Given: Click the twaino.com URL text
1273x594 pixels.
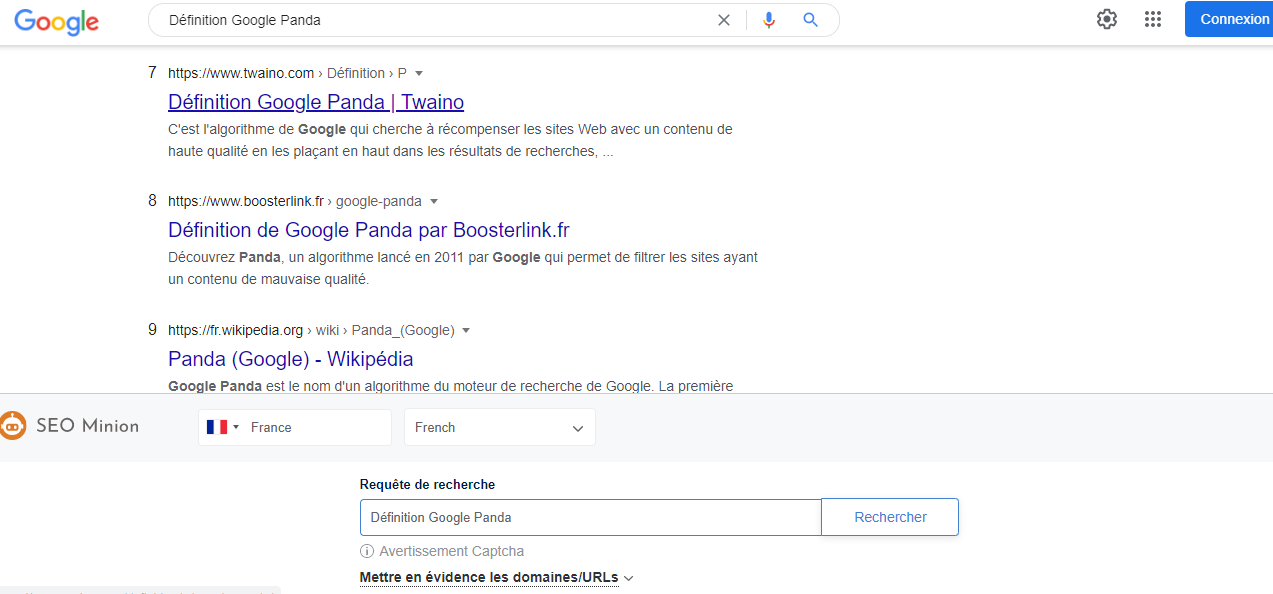Looking at the screenshot, I should pyautogui.click(x=241, y=73).
